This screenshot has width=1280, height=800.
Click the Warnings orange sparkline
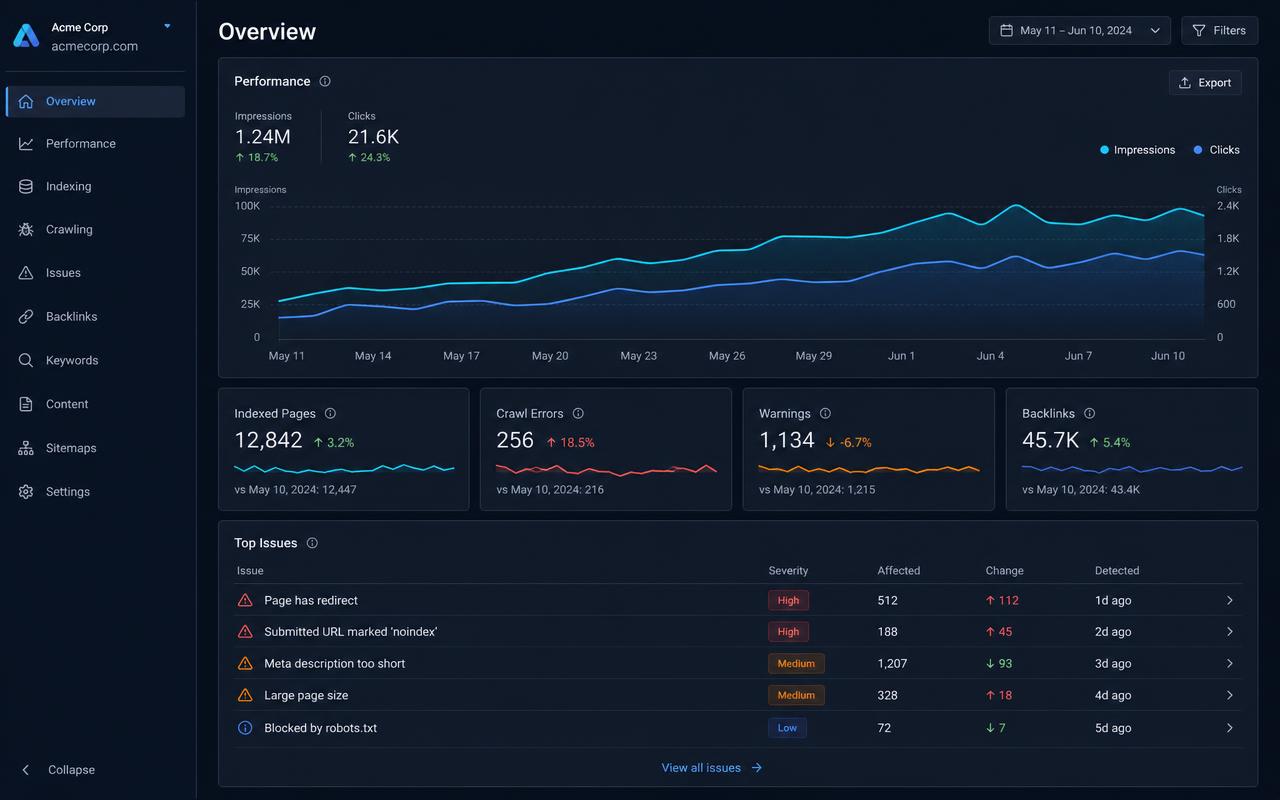pos(869,468)
